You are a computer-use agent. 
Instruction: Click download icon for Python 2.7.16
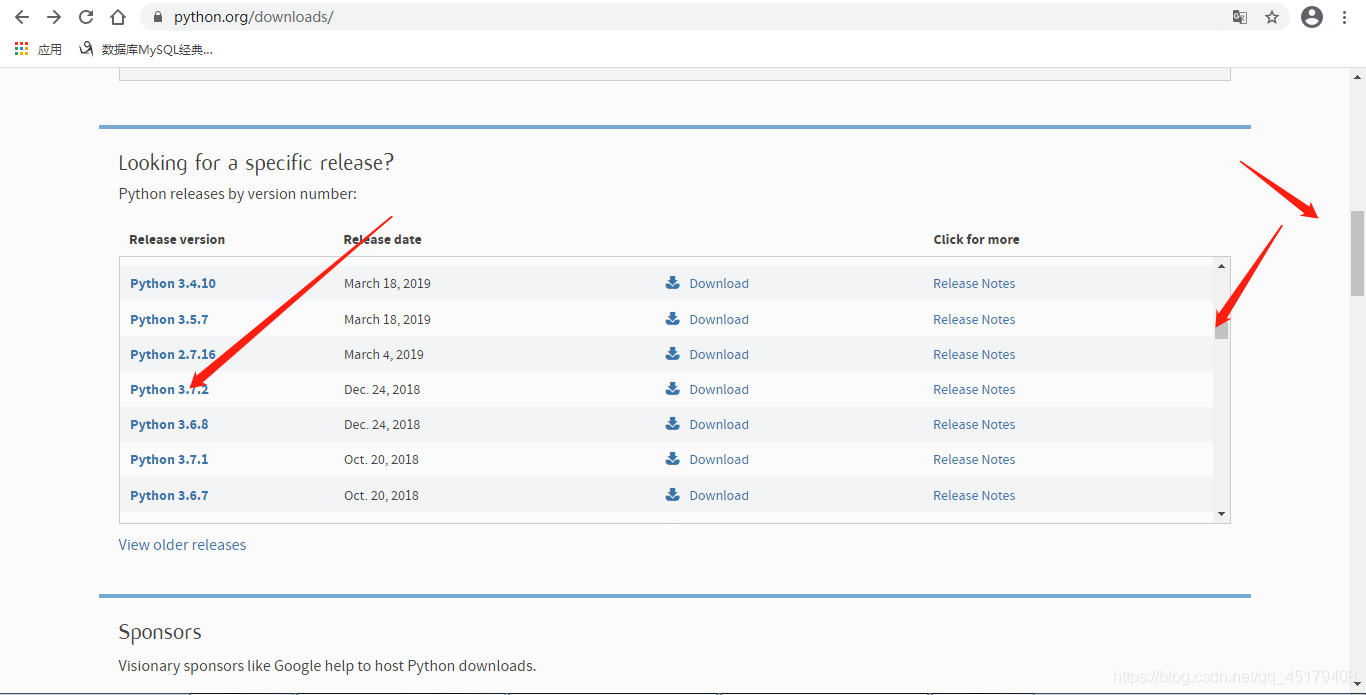673,354
